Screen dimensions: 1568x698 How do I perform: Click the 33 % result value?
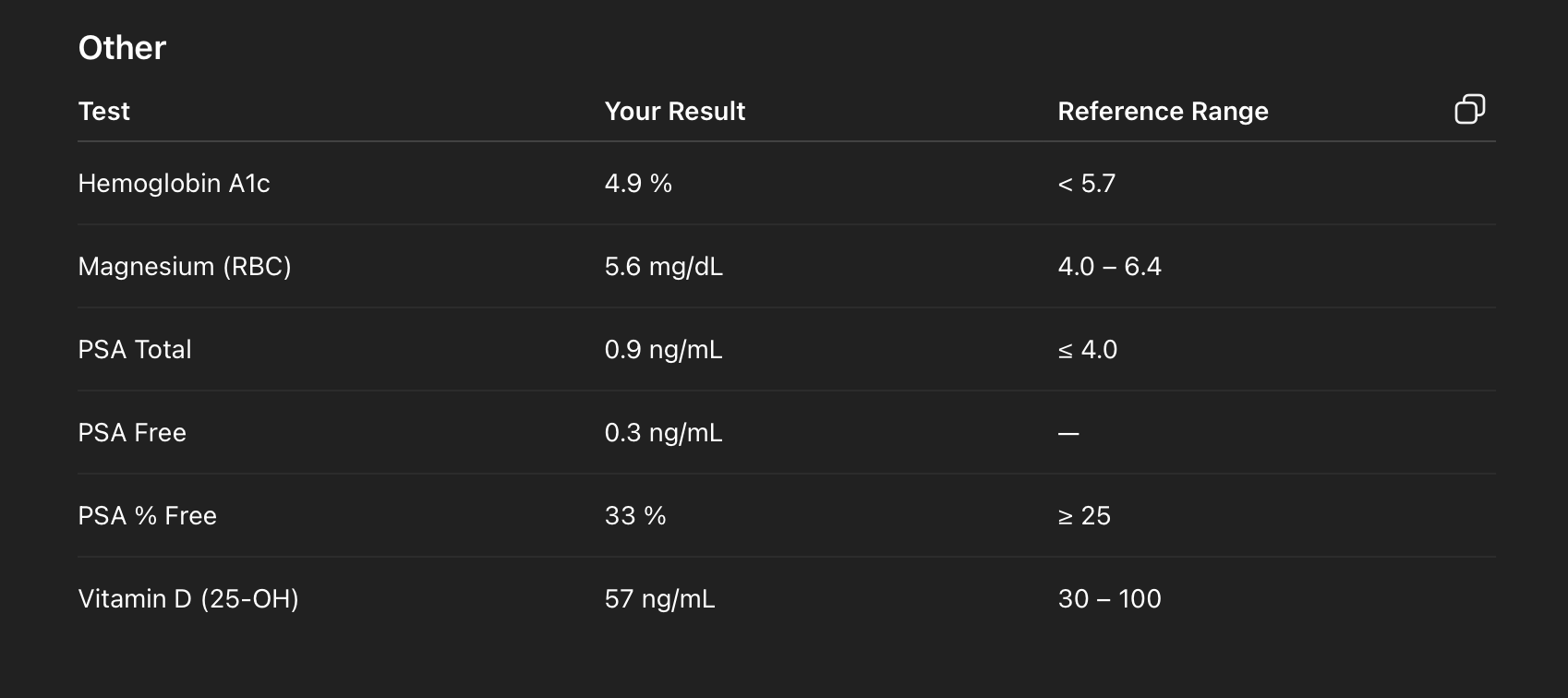(x=635, y=516)
